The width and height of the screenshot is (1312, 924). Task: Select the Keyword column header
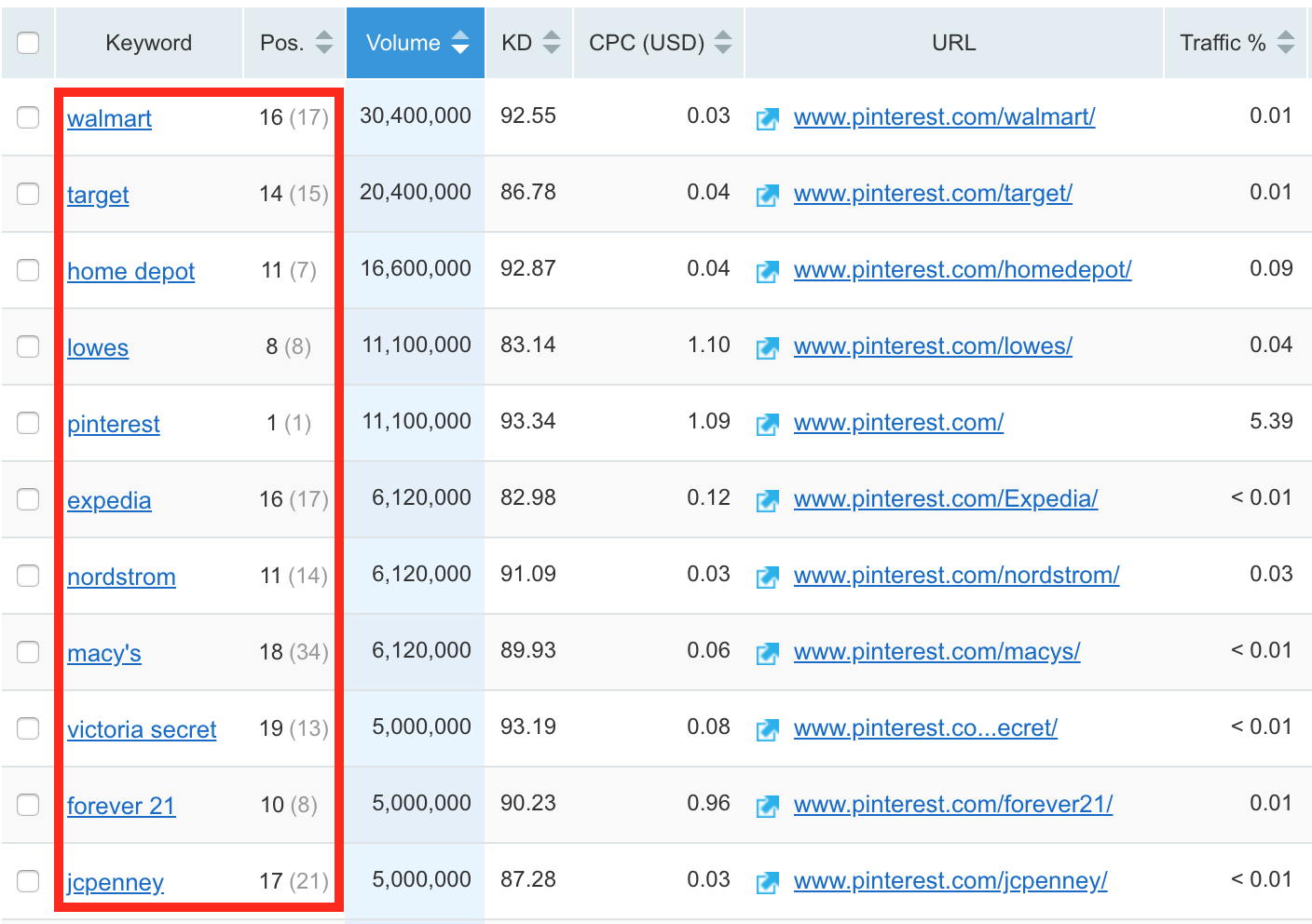point(149,43)
